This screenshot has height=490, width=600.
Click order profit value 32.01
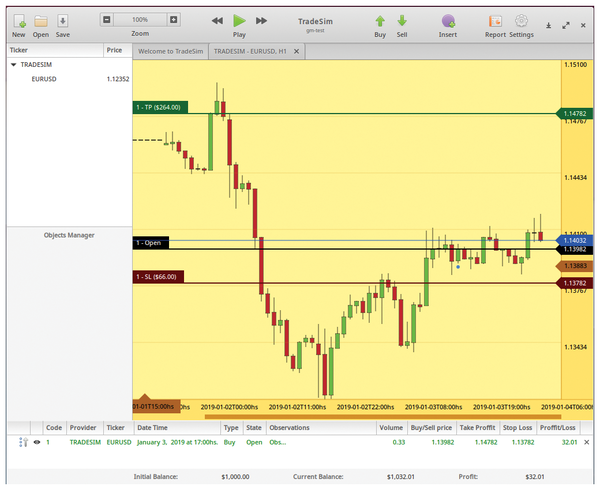point(569,442)
